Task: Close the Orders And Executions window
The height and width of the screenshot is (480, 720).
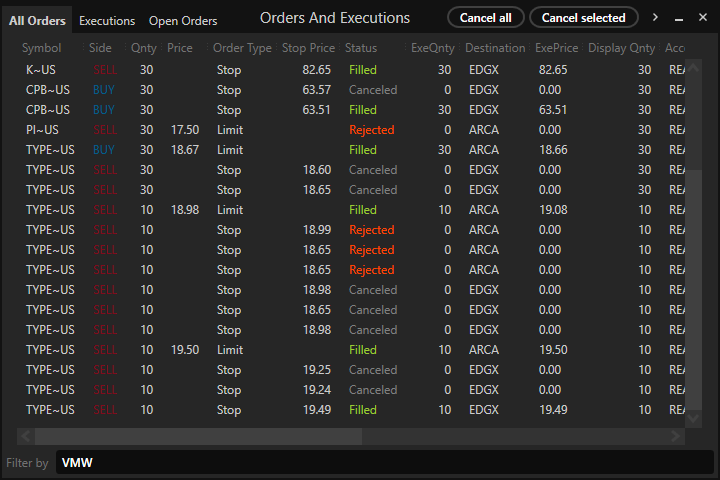Action: (703, 17)
